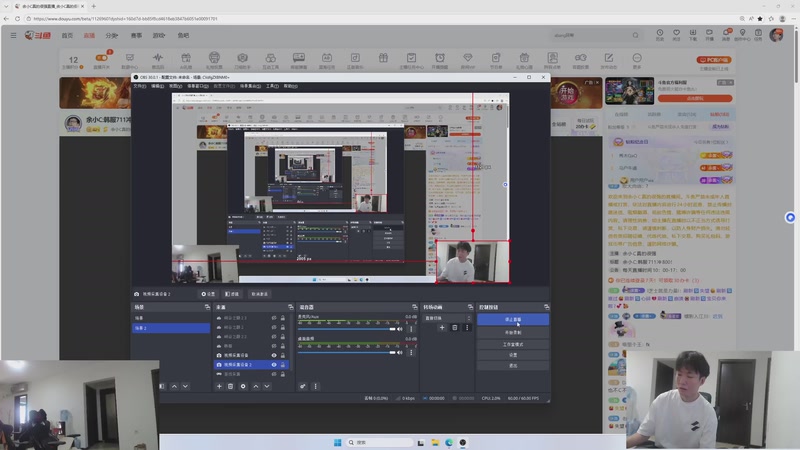This screenshot has height=450, width=800.
Task: Click the add source plus icon
Action: coord(219,386)
